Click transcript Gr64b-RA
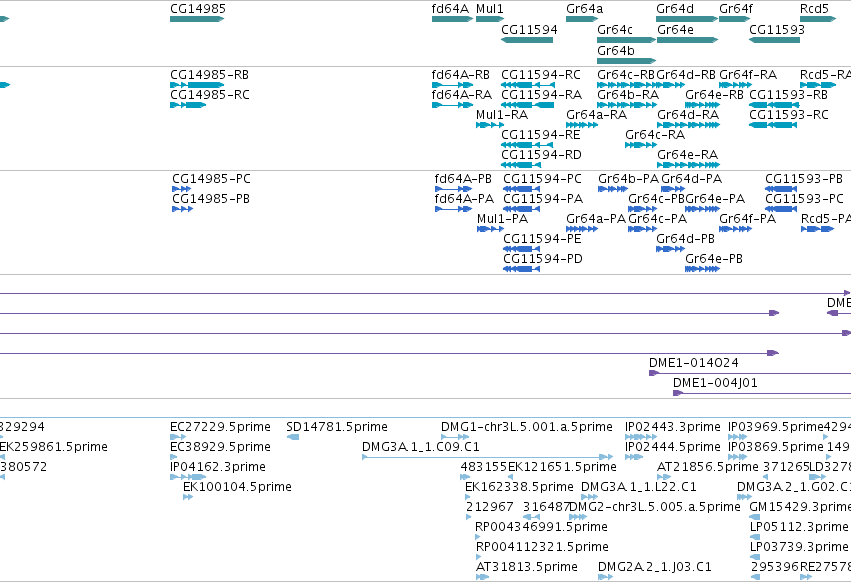The width and height of the screenshot is (851, 582). point(626,105)
